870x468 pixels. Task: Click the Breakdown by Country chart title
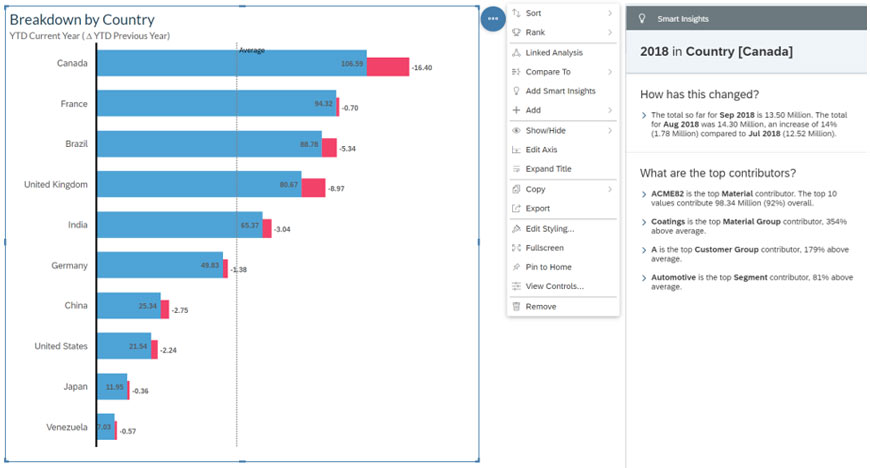82,19
